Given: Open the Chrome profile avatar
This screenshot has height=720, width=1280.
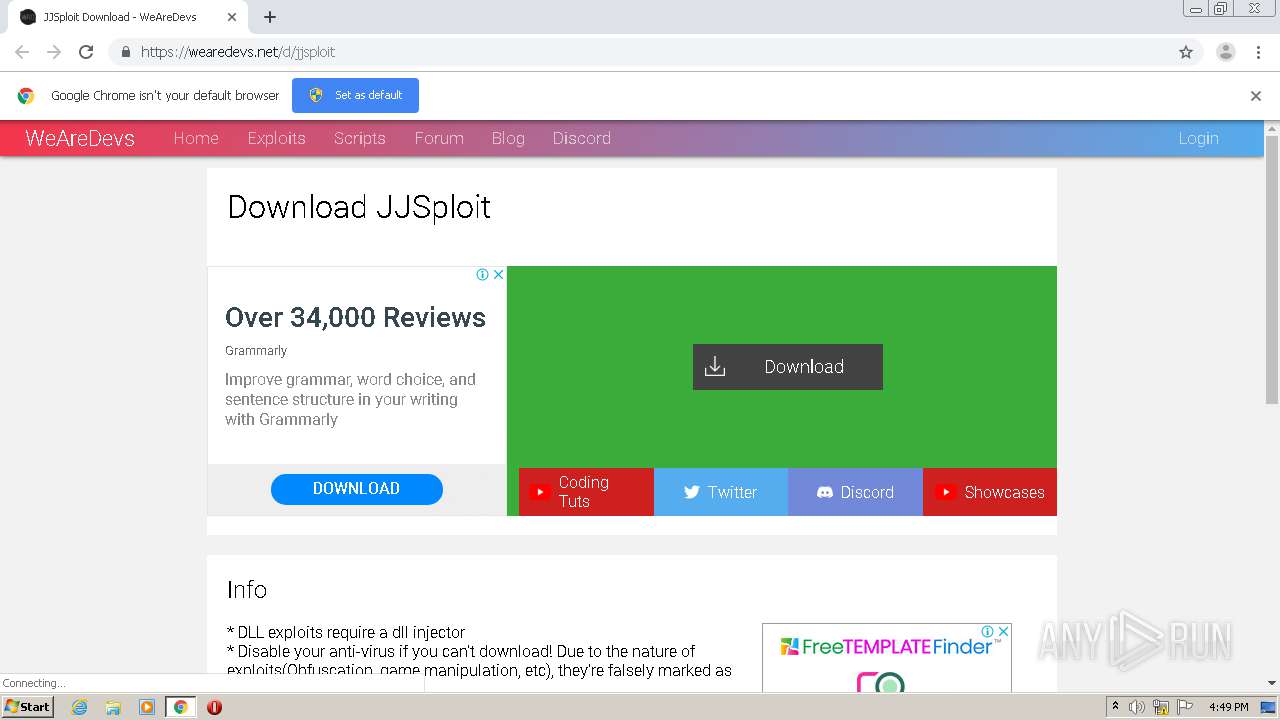Looking at the screenshot, I should click(x=1226, y=52).
